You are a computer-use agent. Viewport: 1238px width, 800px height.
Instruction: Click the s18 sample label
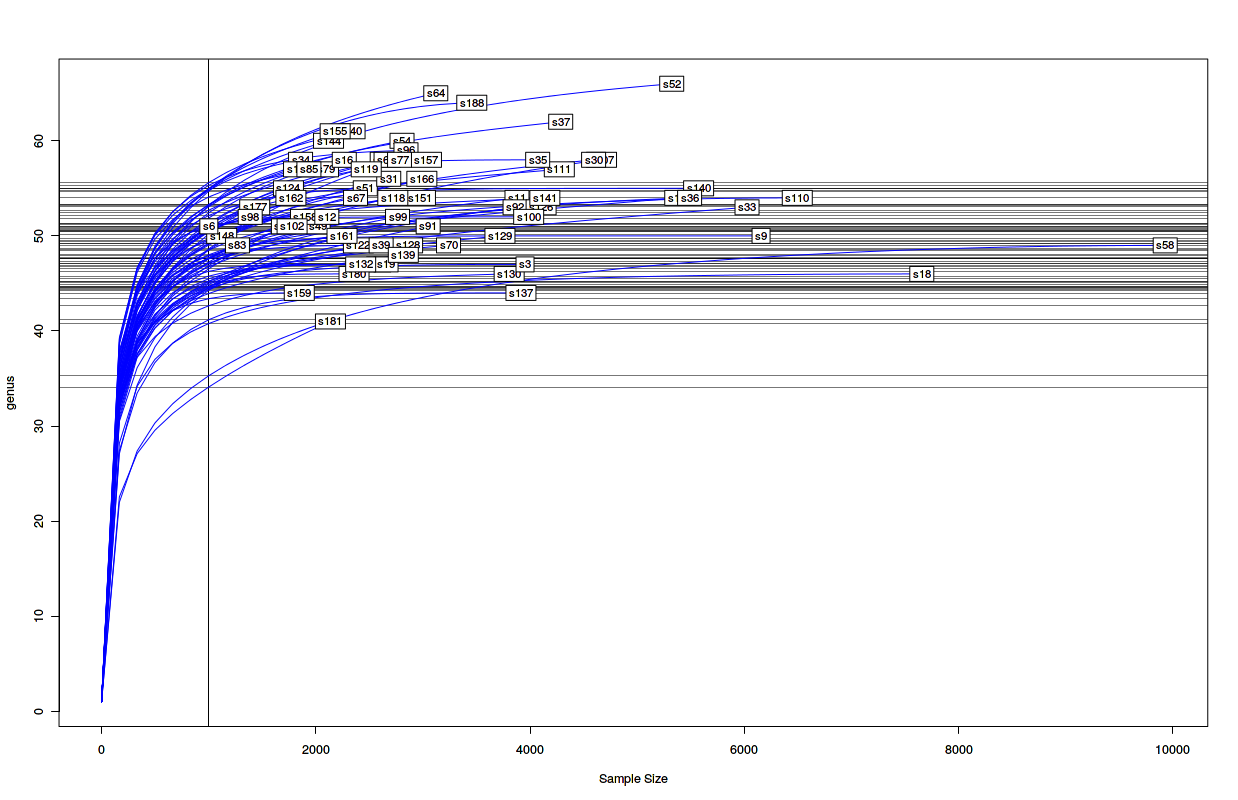(921, 274)
